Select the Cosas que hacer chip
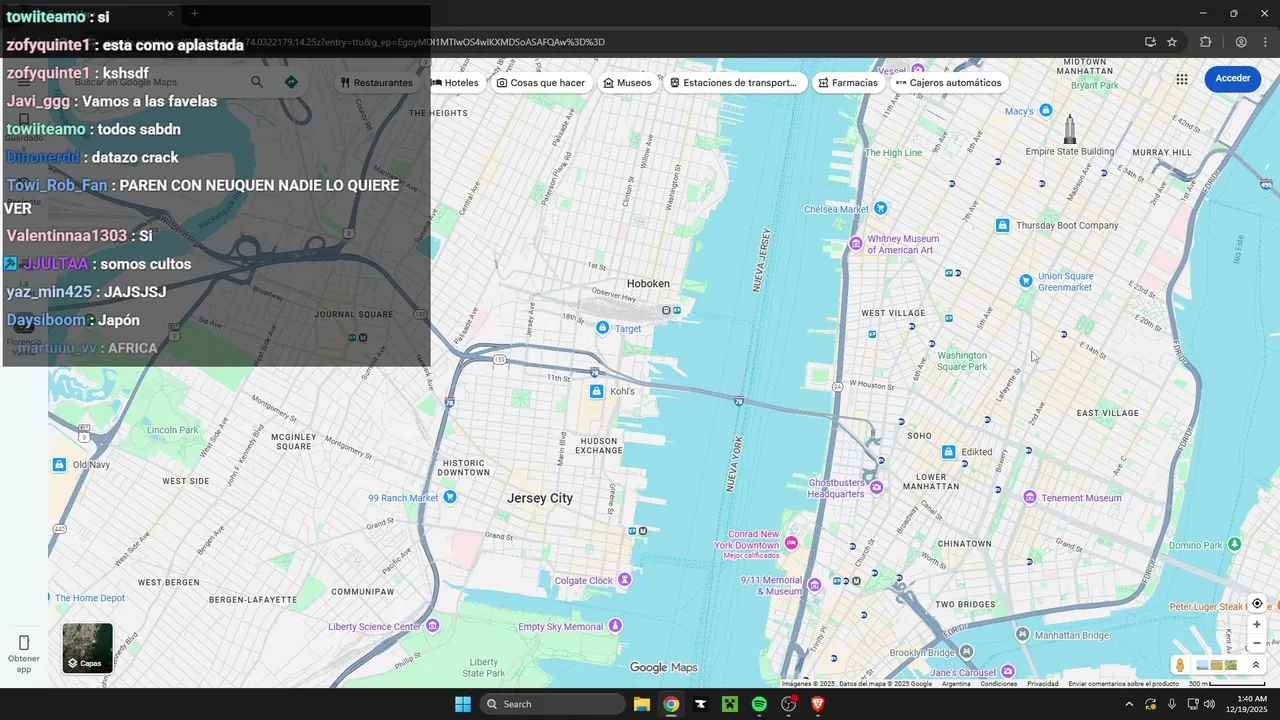This screenshot has height=720, width=1280. tap(541, 83)
